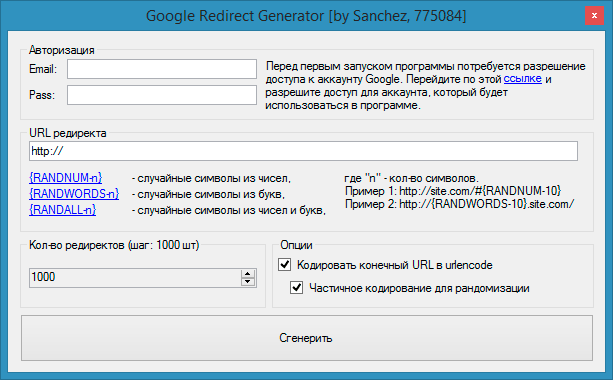Open the 'ссылке' hyperlink
Viewport: 613px width, 380px height.
click(x=522, y=79)
